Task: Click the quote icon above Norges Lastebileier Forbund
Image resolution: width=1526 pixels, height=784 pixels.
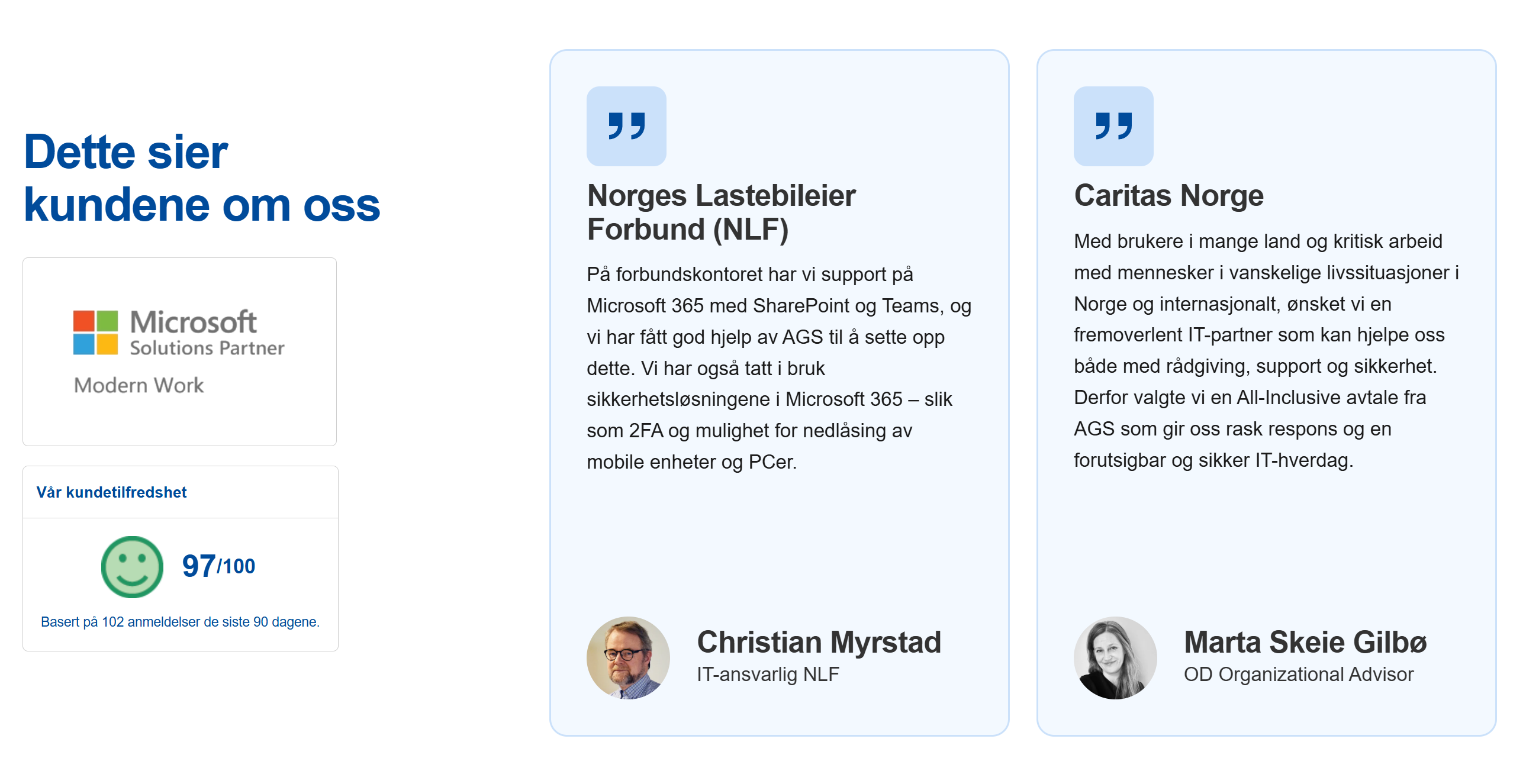Action: tap(626, 126)
